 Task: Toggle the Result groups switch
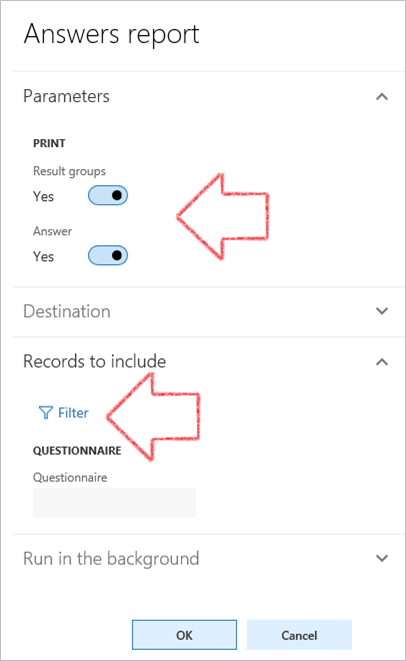(108, 196)
